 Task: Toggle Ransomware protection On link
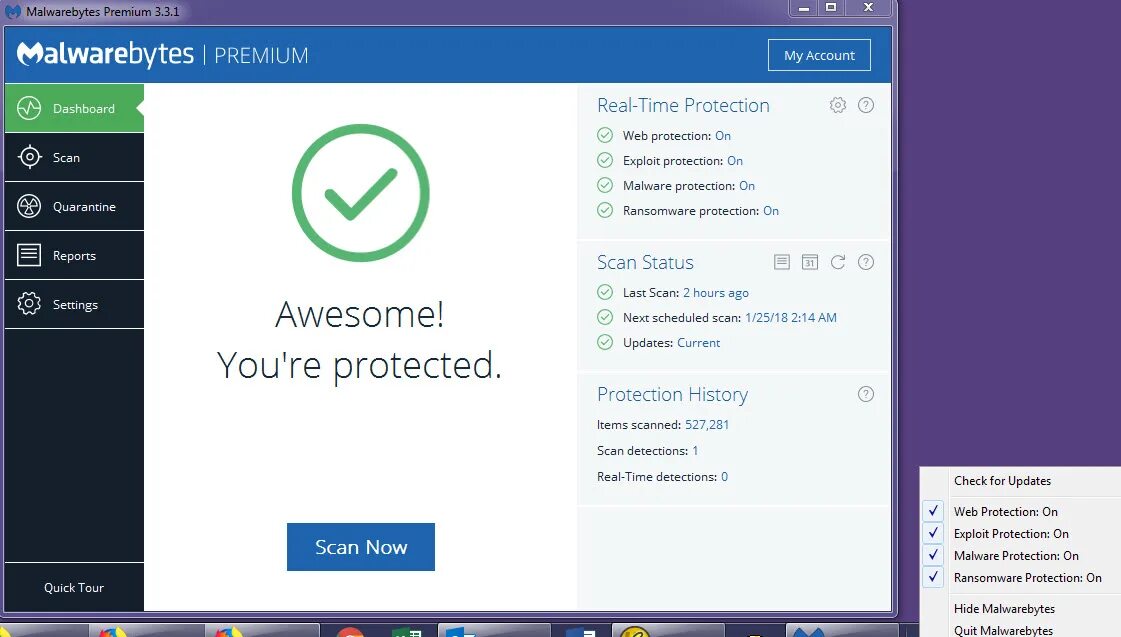click(x=771, y=211)
